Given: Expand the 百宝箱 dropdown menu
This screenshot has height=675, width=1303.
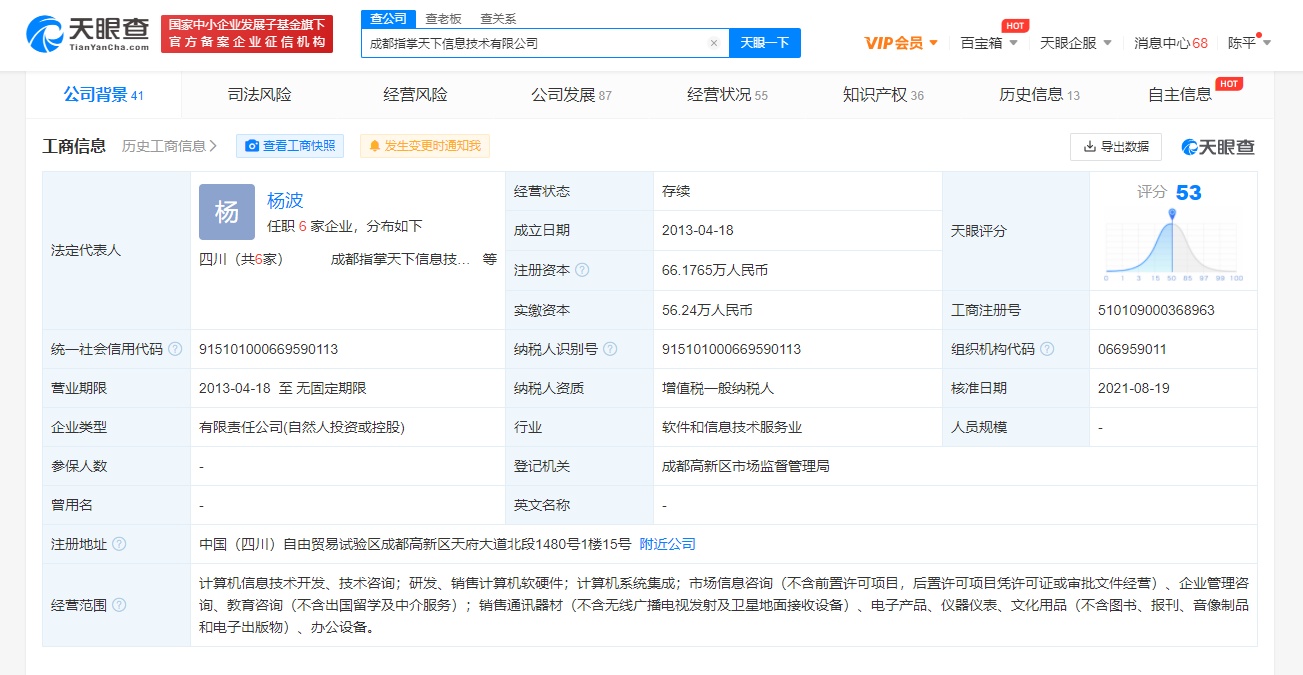Looking at the screenshot, I should (988, 43).
